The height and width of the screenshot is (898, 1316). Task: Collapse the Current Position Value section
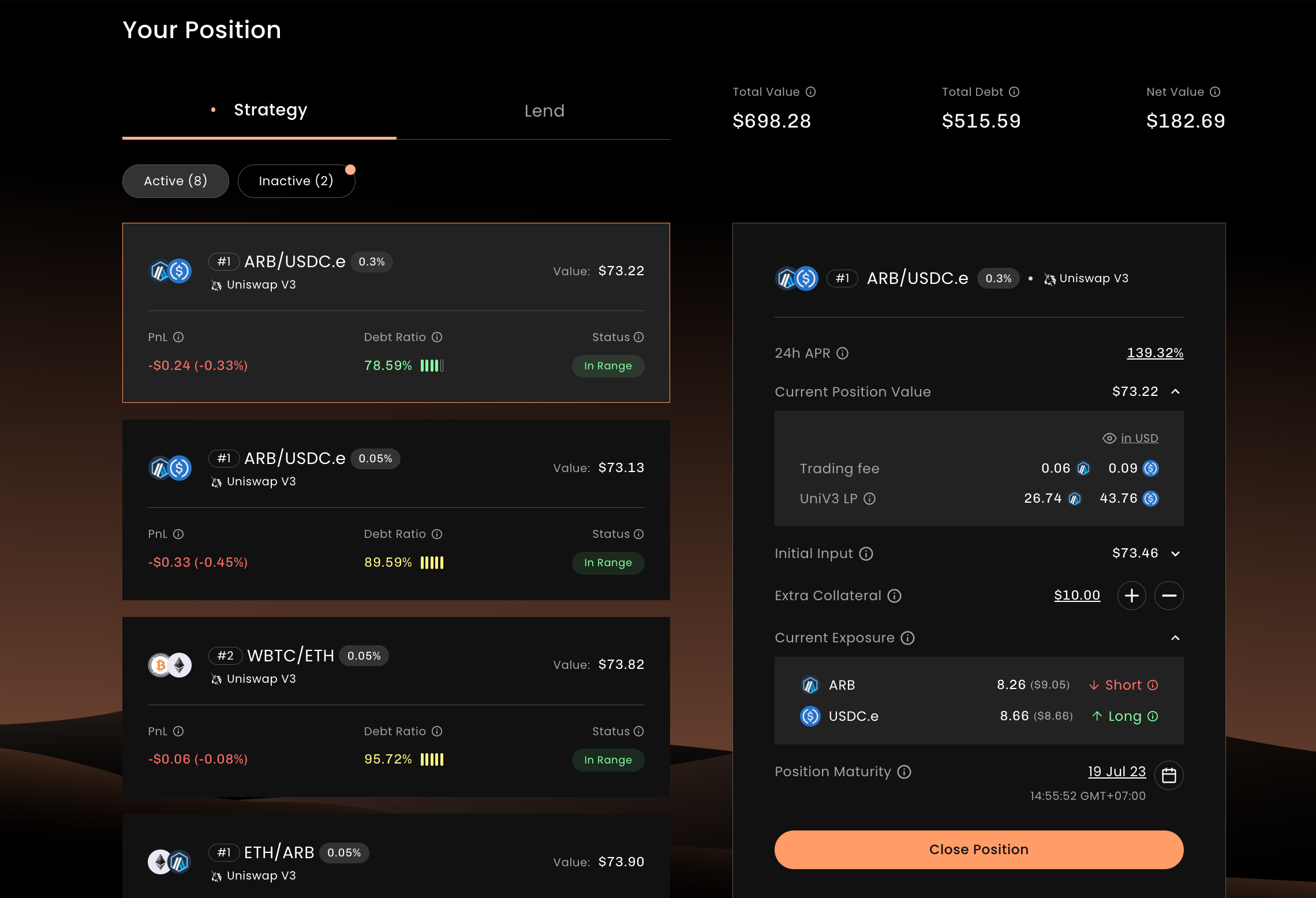[x=1175, y=392]
